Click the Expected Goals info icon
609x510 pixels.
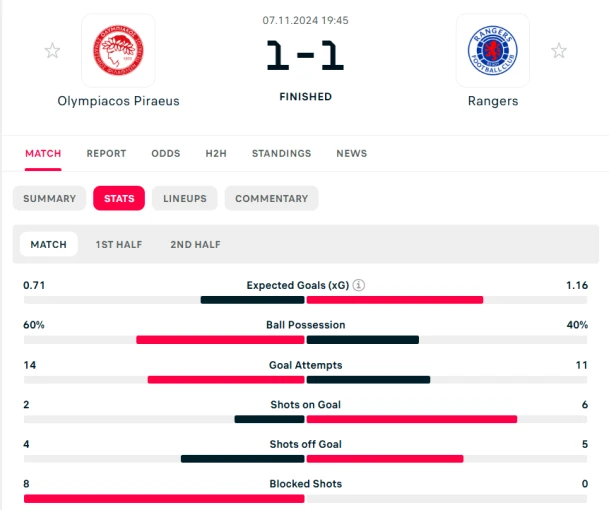pyautogui.click(x=358, y=285)
